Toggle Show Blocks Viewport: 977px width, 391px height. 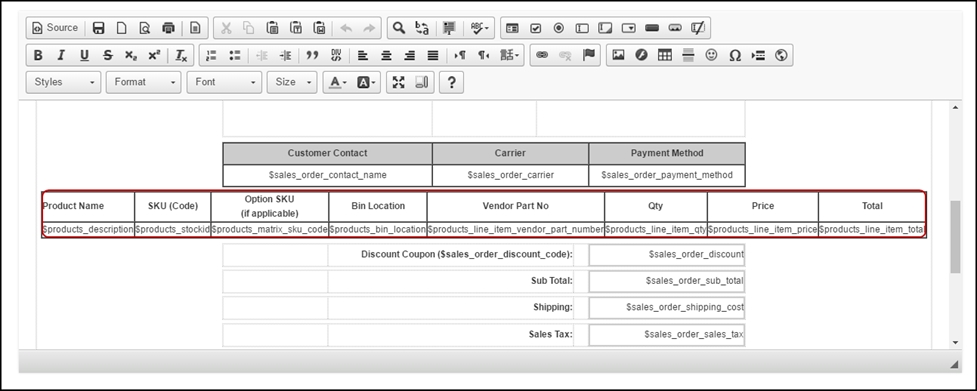pyautogui.click(x=422, y=82)
